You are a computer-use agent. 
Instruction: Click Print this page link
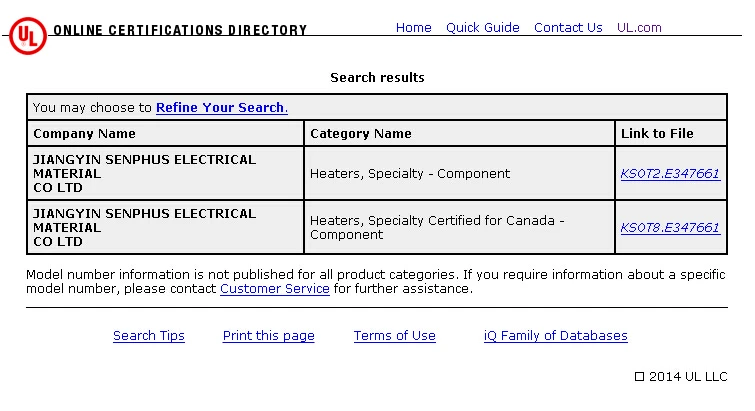[268, 336]
